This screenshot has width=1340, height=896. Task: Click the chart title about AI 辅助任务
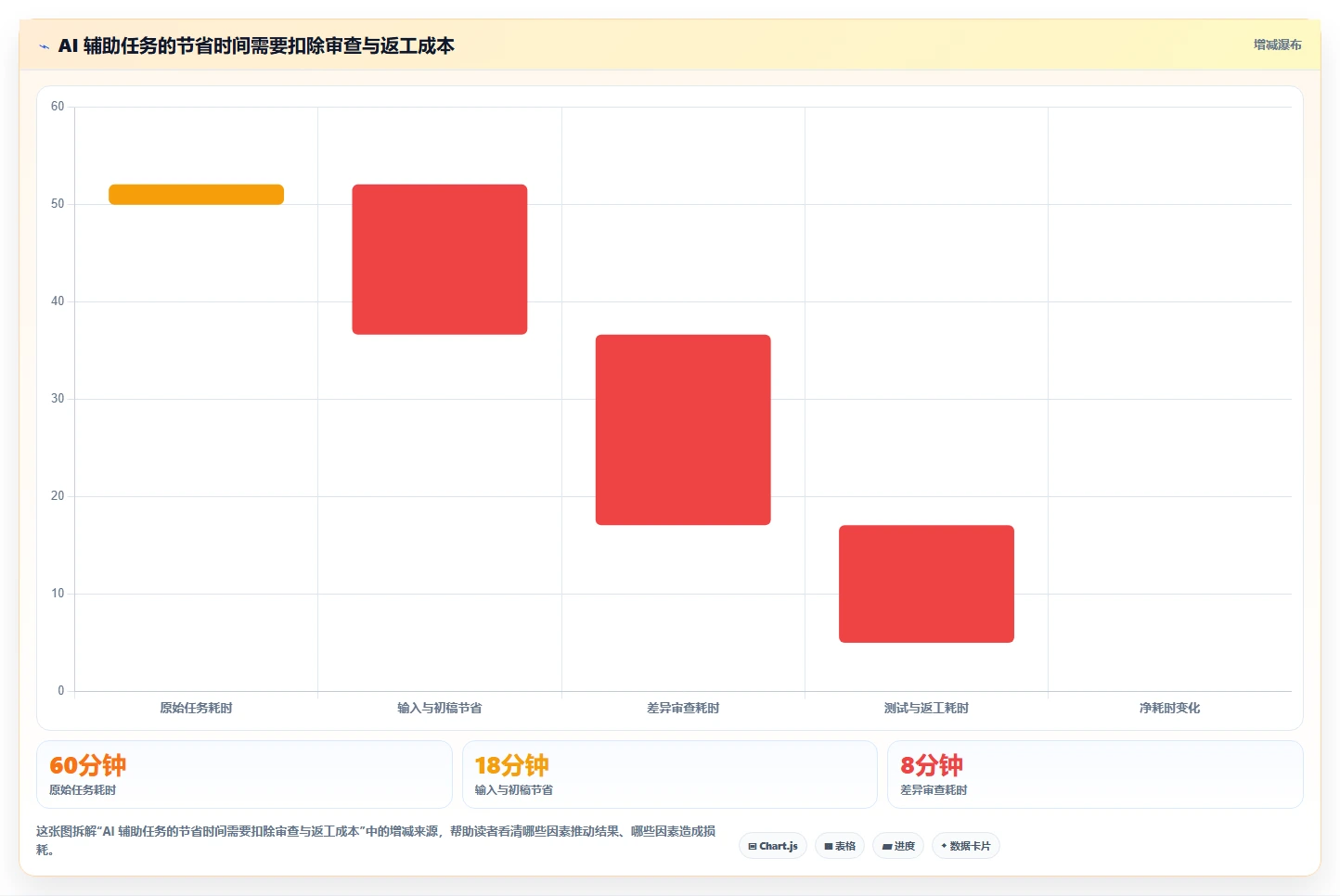pyautogui.click(x=256, y=45)
